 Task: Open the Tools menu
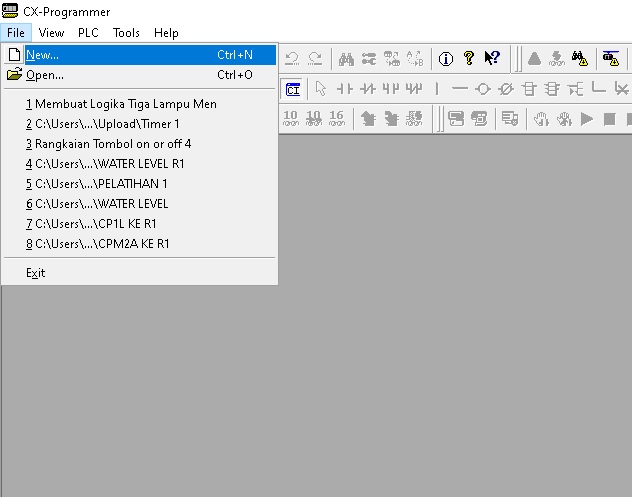tap(126, 33)
